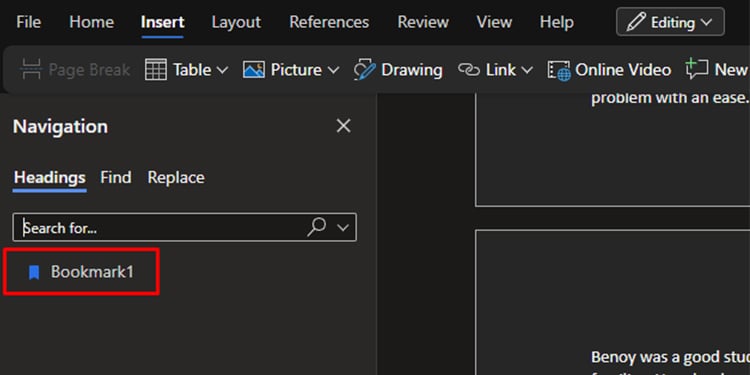
Task: Click the magnifying glass search icon
Action: click(x=317, y=227)
